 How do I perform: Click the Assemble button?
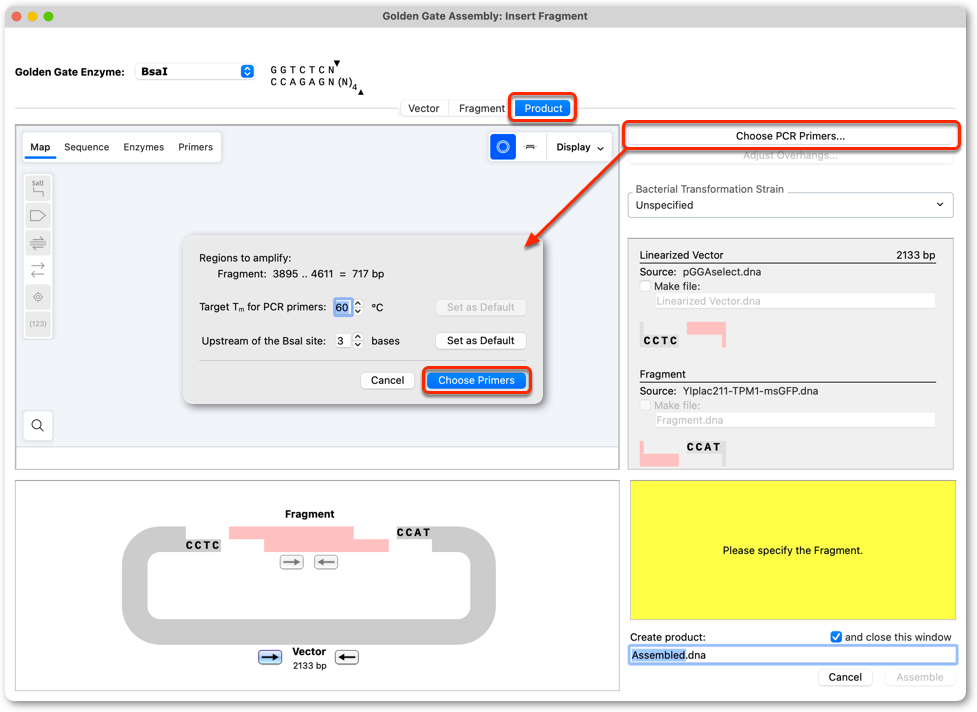click(x=920, y=677)
